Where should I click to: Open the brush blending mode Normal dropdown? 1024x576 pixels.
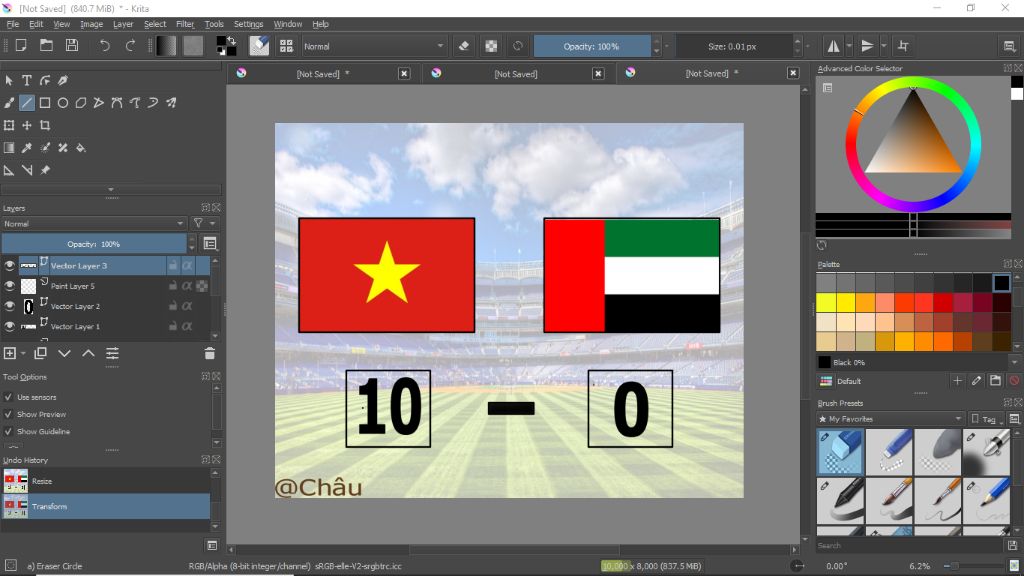[374, 46]
